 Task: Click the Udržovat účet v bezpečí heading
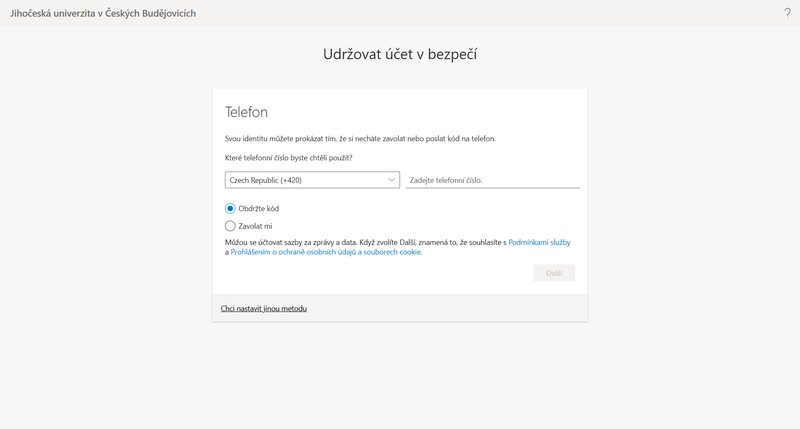pos(400,54)
